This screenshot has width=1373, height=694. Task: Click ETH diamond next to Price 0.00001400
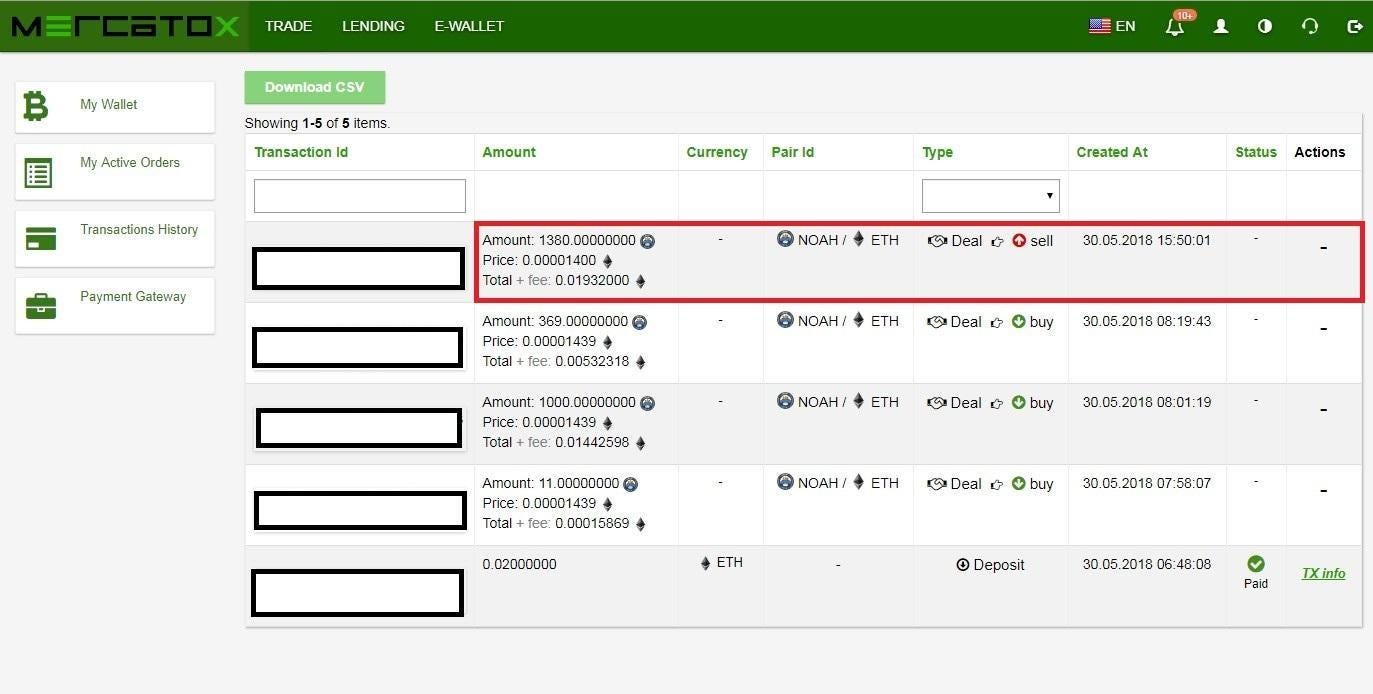coord(608,261)
